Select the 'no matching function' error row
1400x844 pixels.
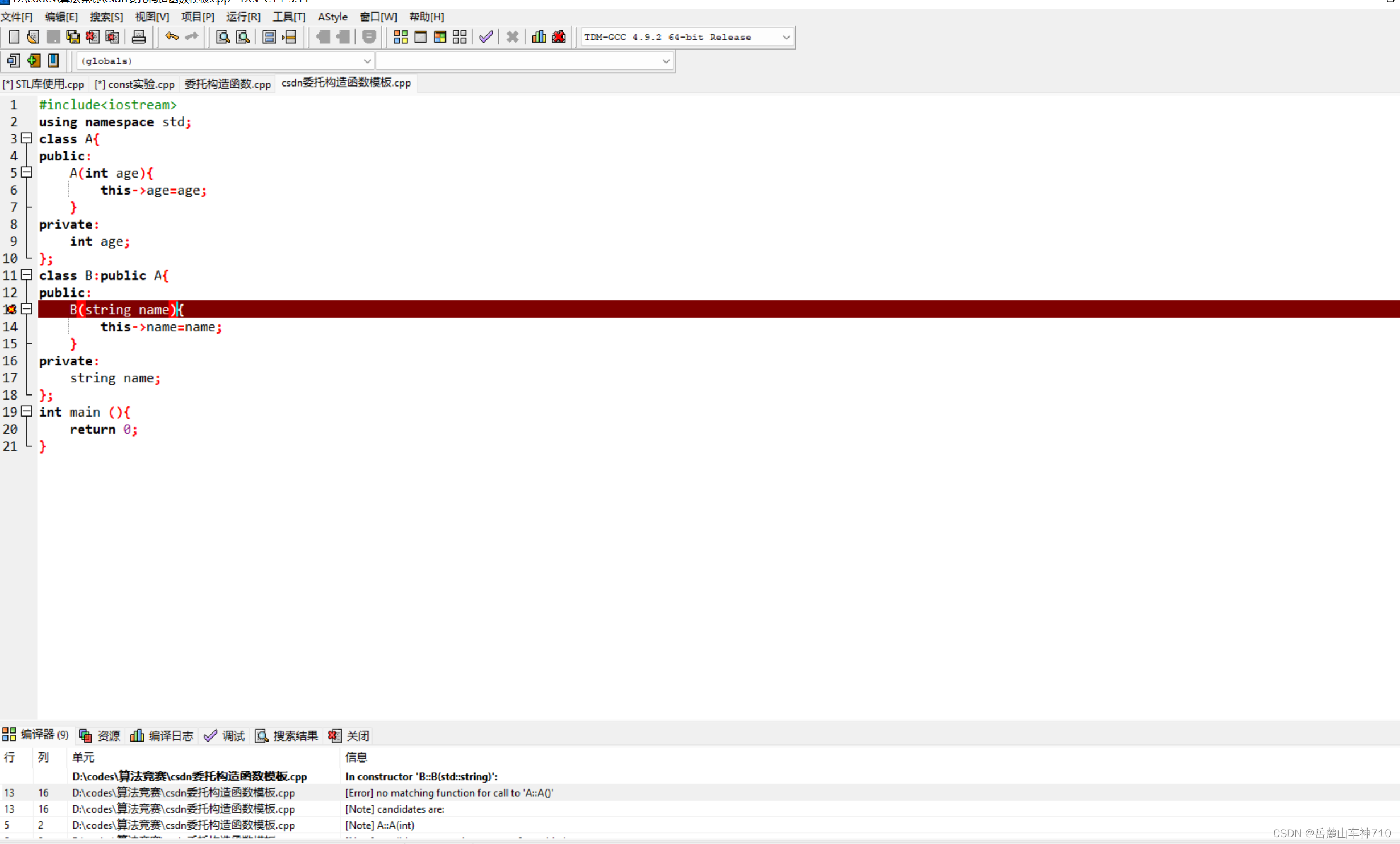[x=449, y=793]
